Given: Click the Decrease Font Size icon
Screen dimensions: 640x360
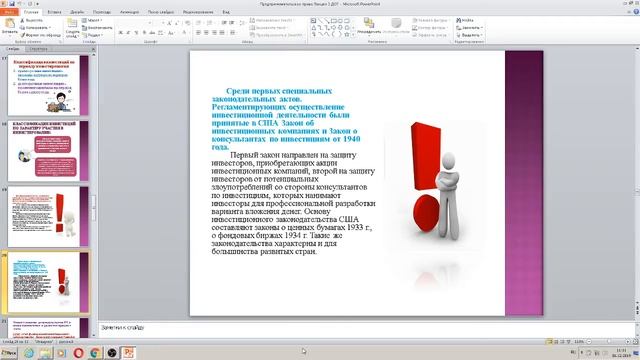Looking at the screenshot, I should coord(177,23).
